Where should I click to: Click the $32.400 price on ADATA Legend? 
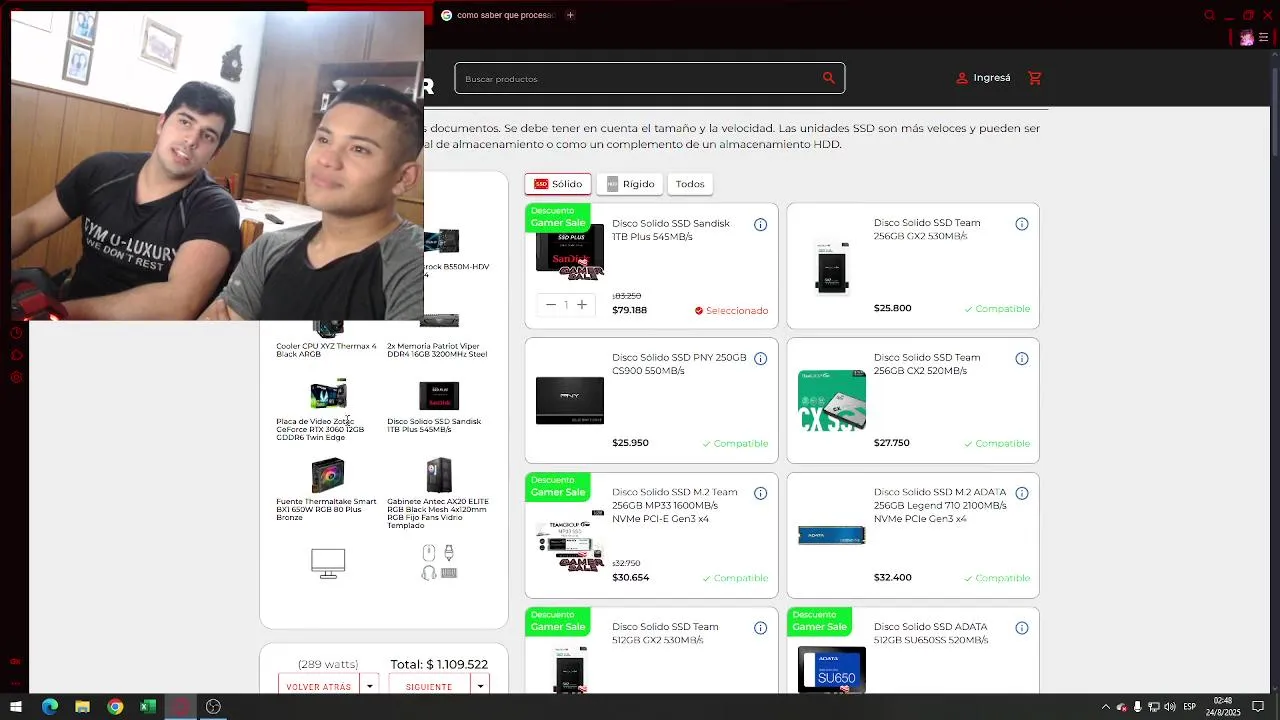[x=892, y=577]
